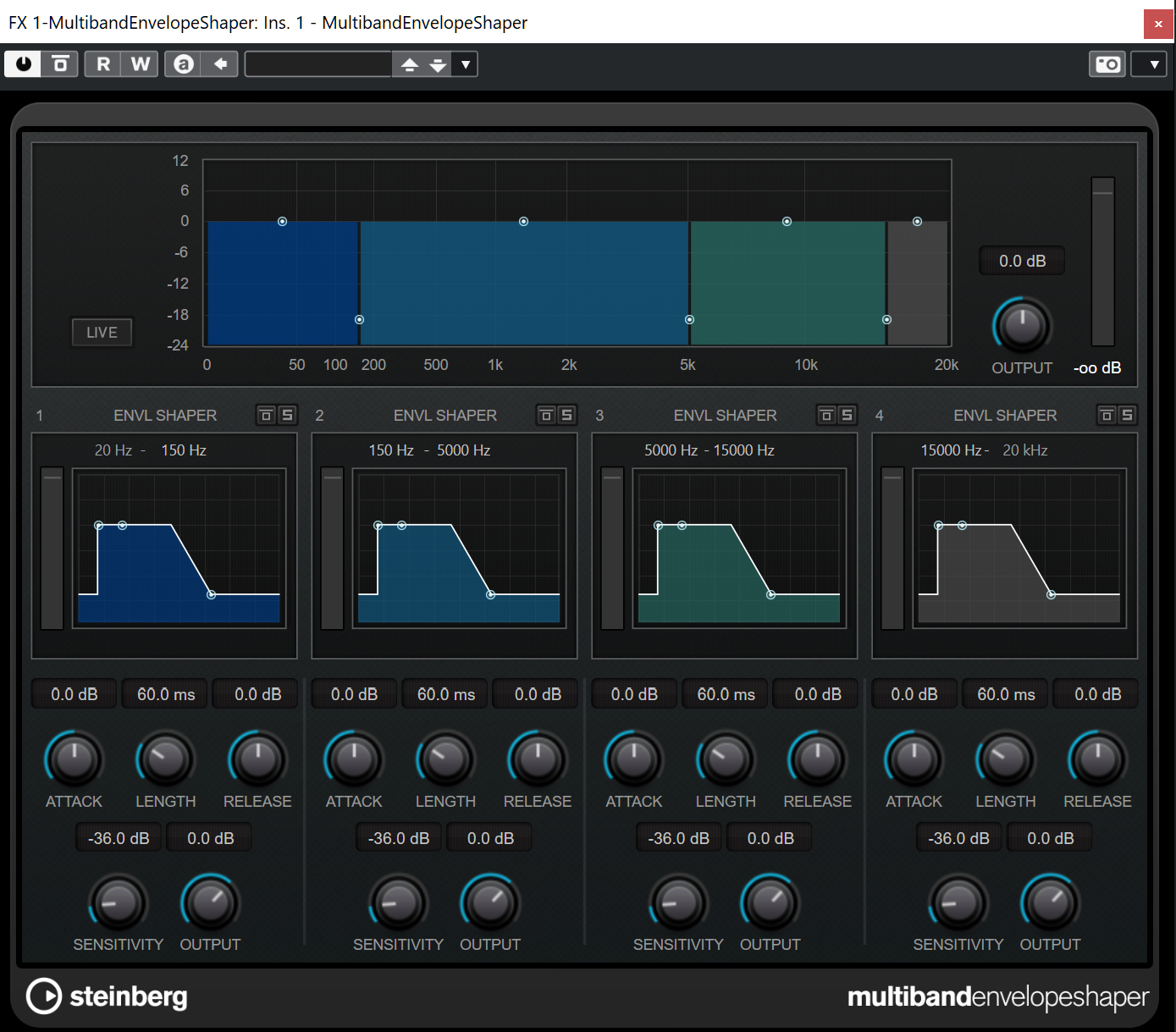The width and height of the screenshot is (1176, 1032).
Task: Enable Write automation W button
Action: (x=141, y=64)
